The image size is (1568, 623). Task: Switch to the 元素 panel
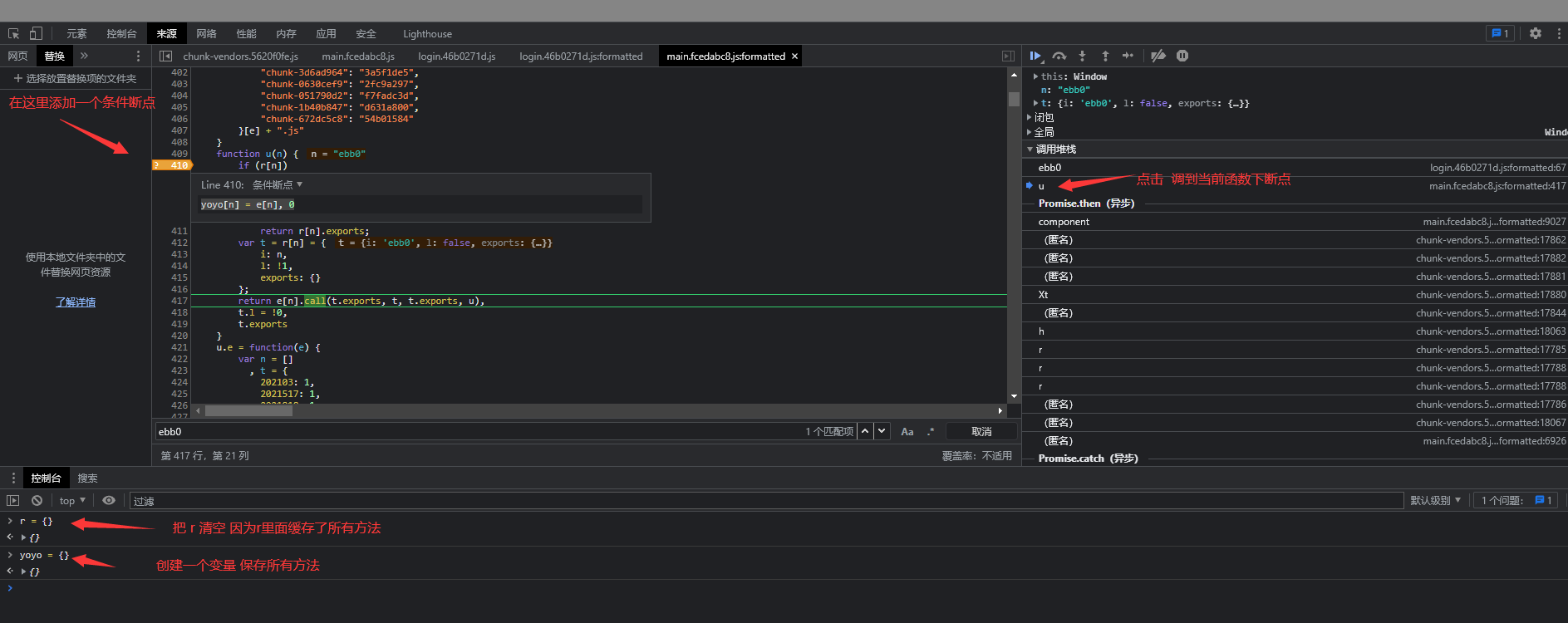[76, 33]
